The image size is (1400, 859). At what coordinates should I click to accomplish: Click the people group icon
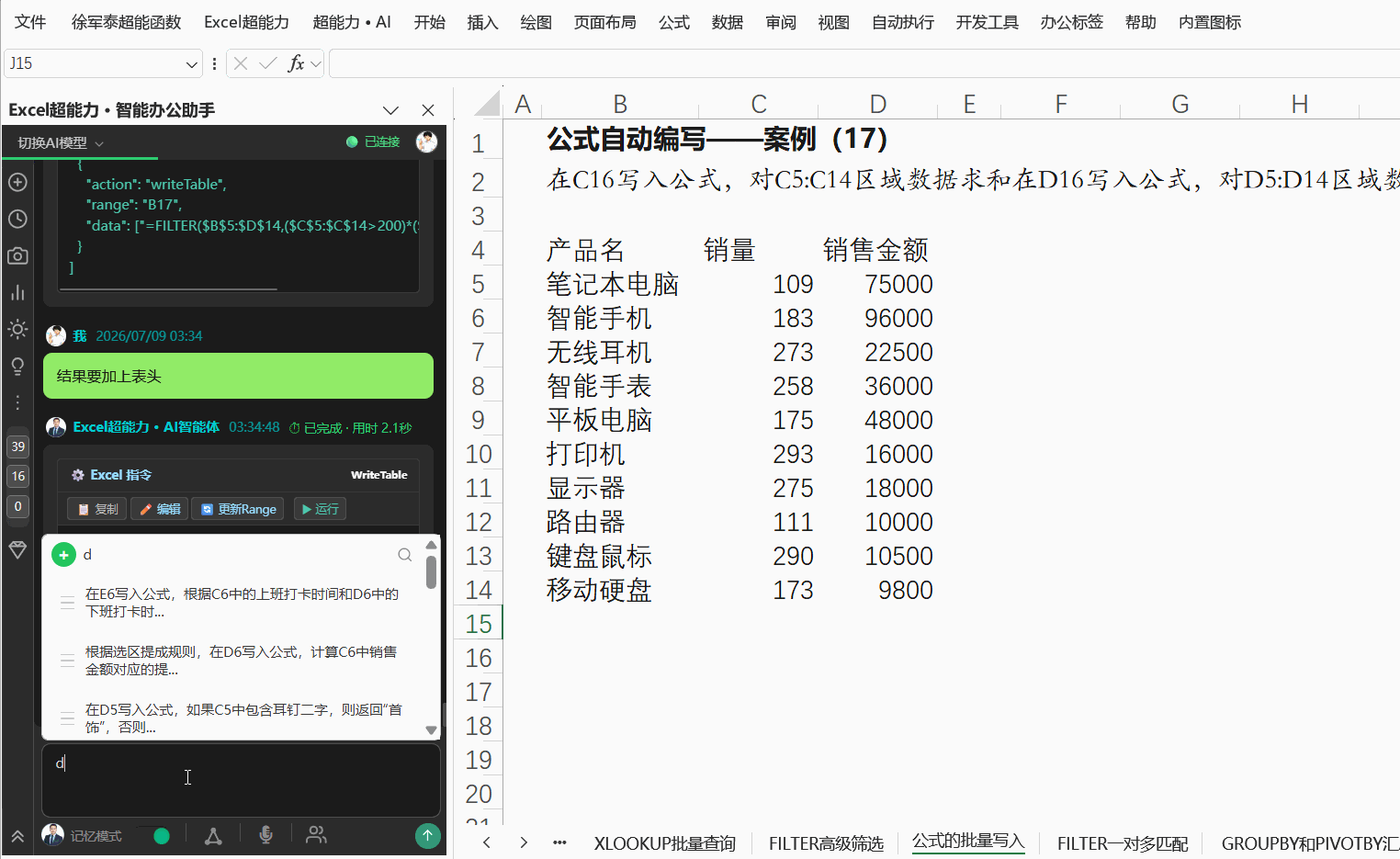pyautogui.click(x=316, y=834)
